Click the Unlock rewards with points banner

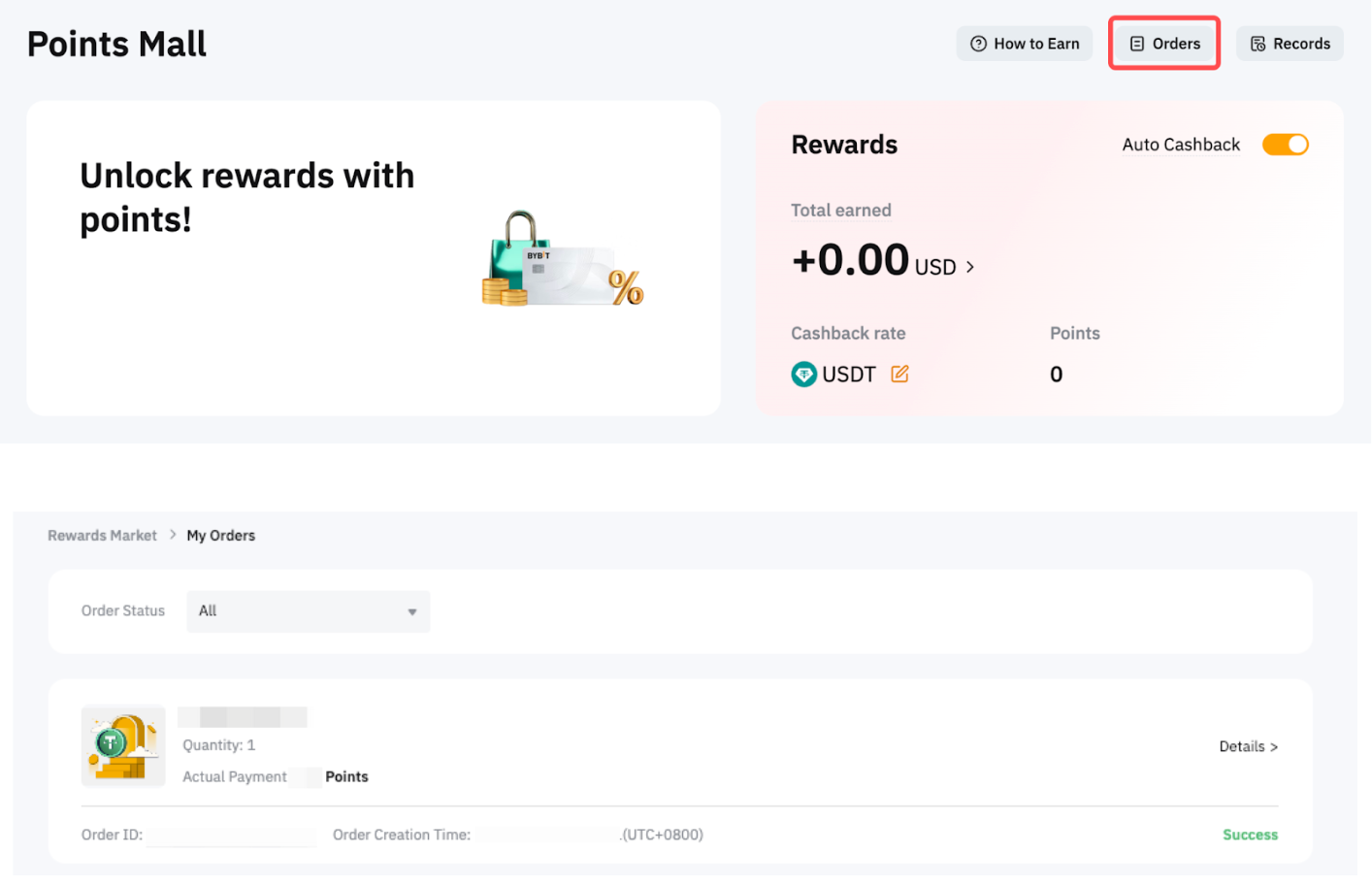tap(246, 197)
